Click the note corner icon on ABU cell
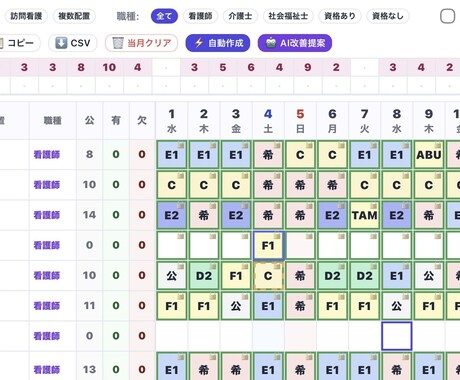 [x=438, y=146]
